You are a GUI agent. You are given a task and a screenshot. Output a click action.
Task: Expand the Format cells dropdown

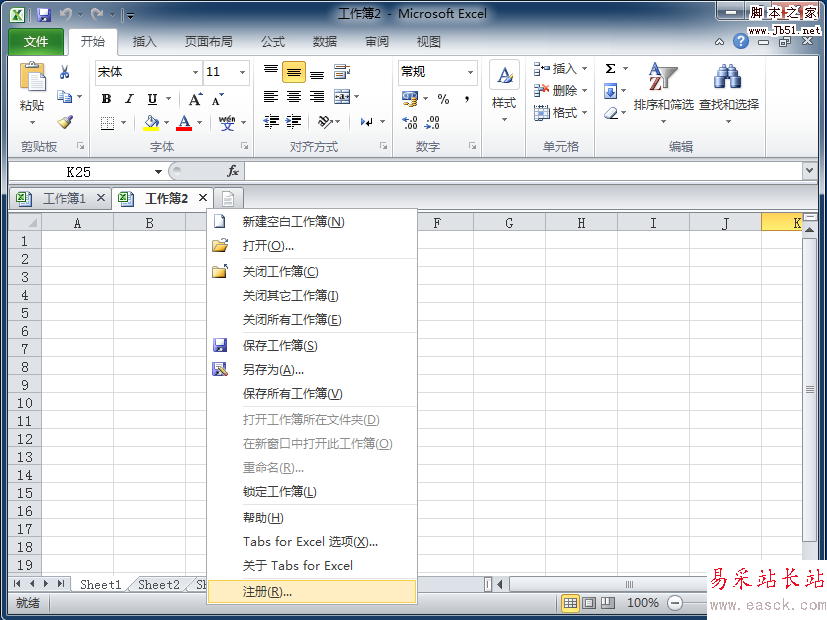(584, 113)
